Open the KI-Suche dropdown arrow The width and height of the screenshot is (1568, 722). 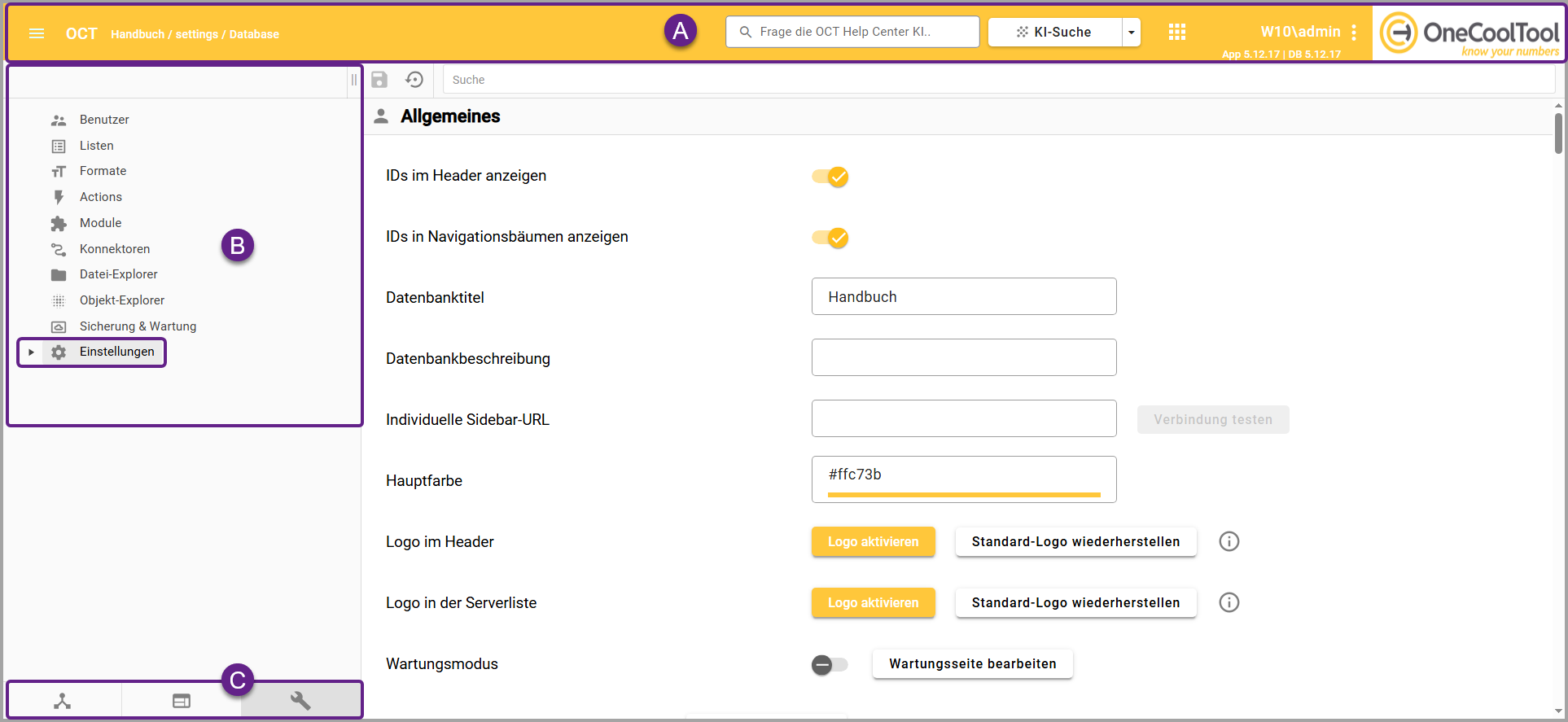click(1131, 33)
